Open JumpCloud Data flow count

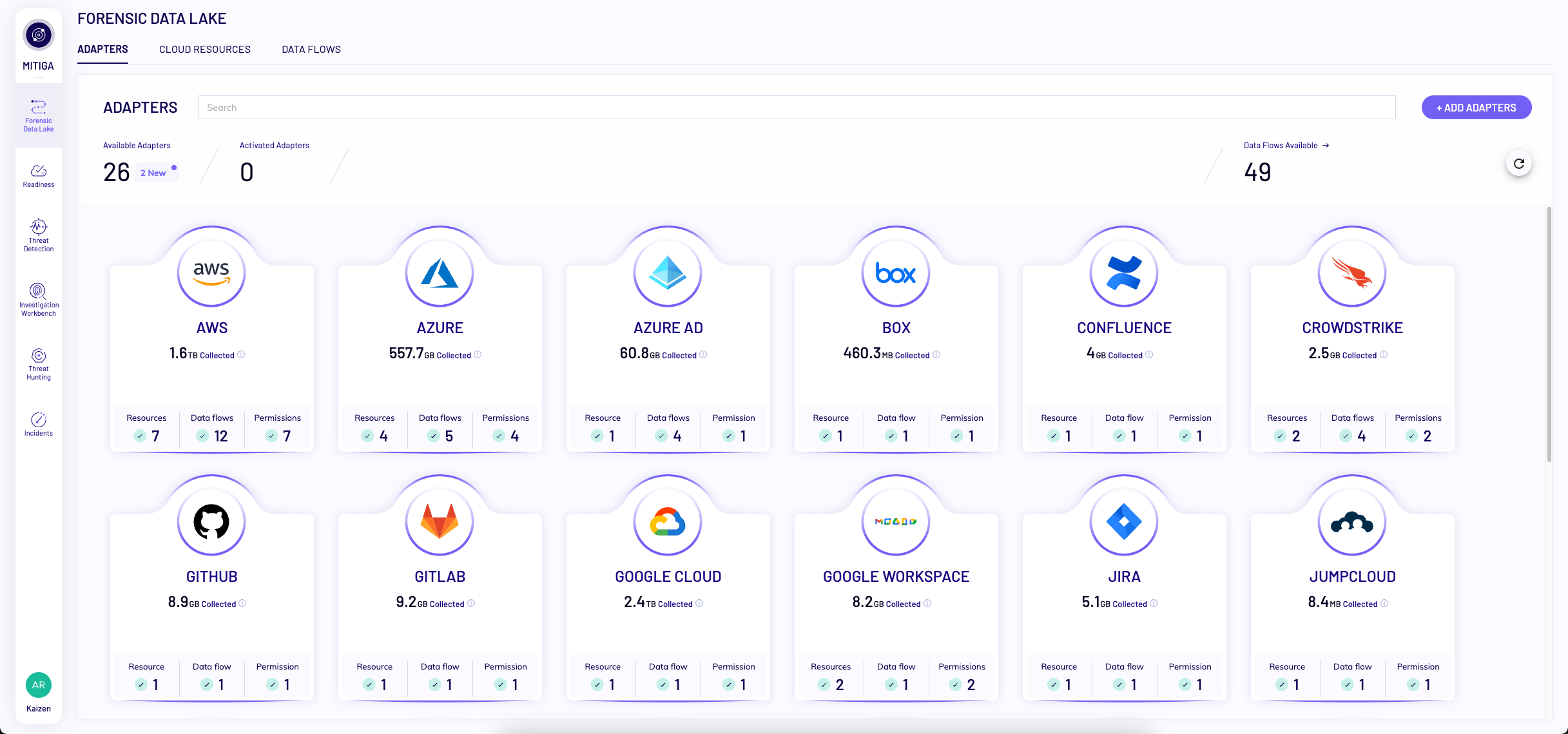tap(1353, 677)
